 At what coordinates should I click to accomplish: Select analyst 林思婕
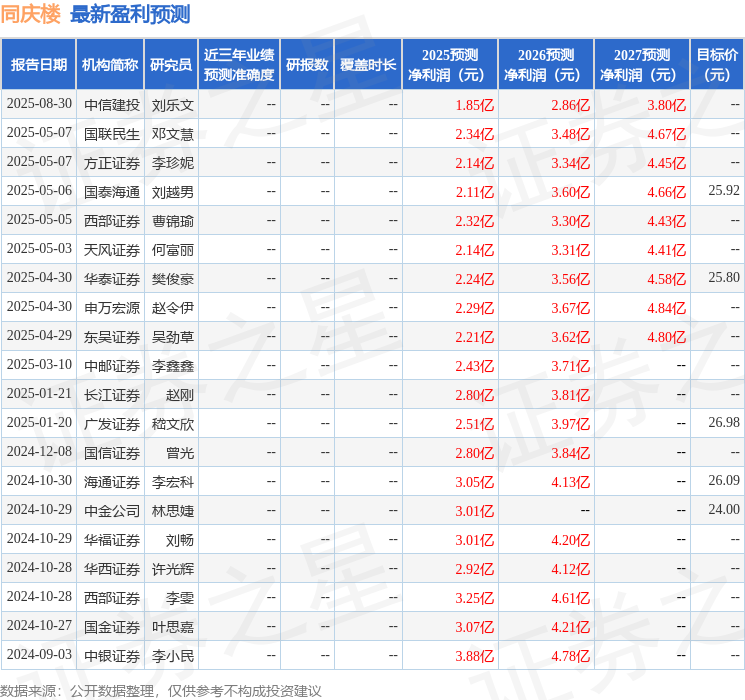coord(173,511)
